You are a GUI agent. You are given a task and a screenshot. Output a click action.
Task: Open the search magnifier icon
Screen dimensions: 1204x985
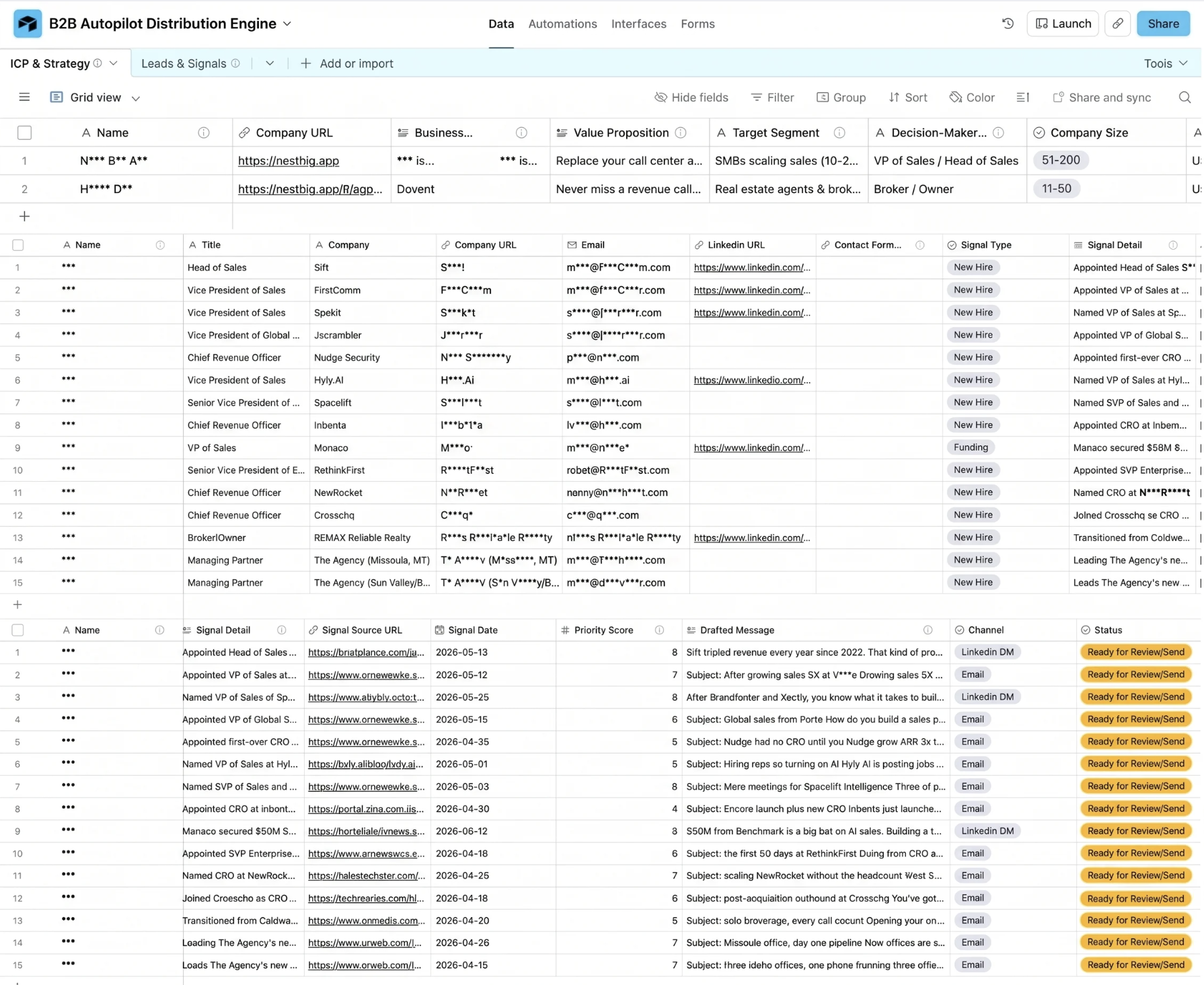coord(1184,98)
